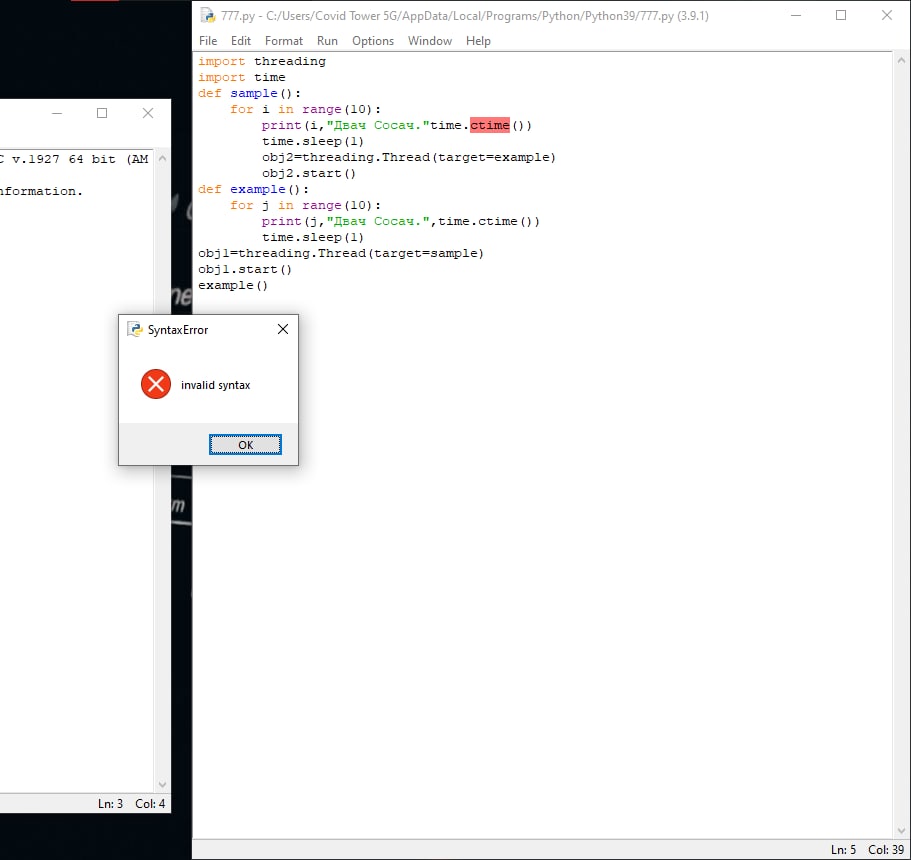Click shell window scrollbar down arrow
Image resolution: width=911 pixels, height=860 pixels.
tap(163, 784)
